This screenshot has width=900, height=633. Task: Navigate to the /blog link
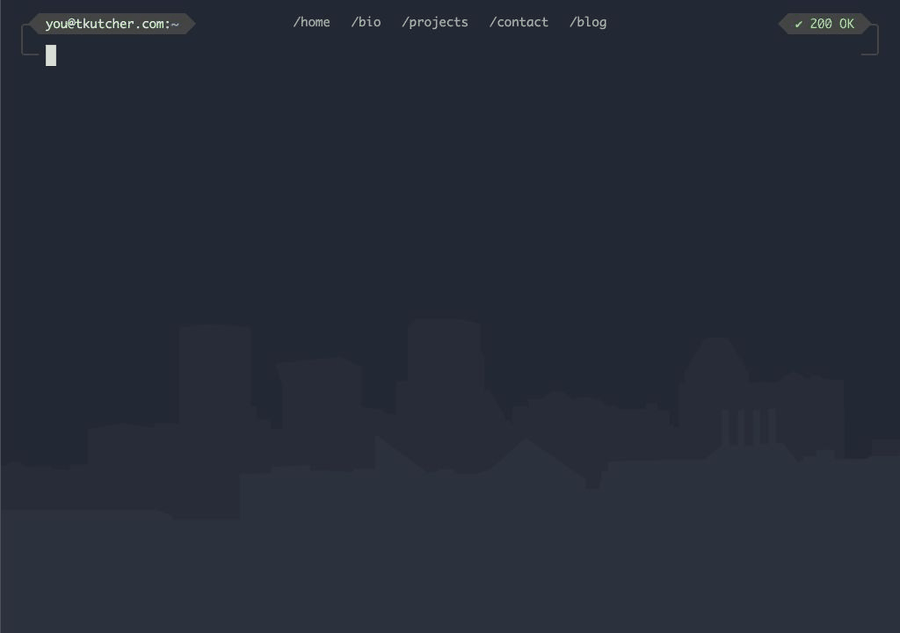point(588,22)
